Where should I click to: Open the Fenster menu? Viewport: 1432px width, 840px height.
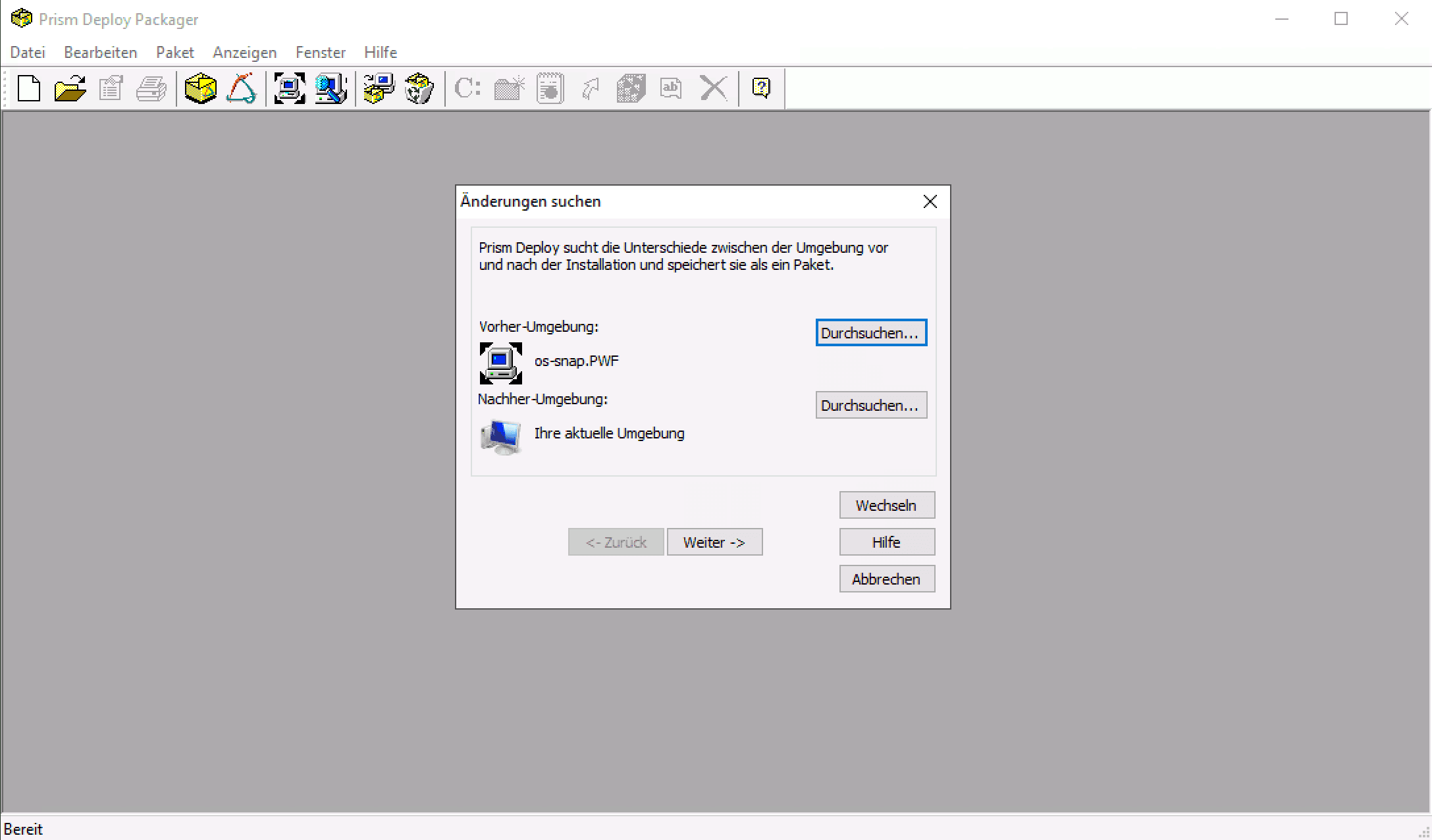(x=320, y=53)
